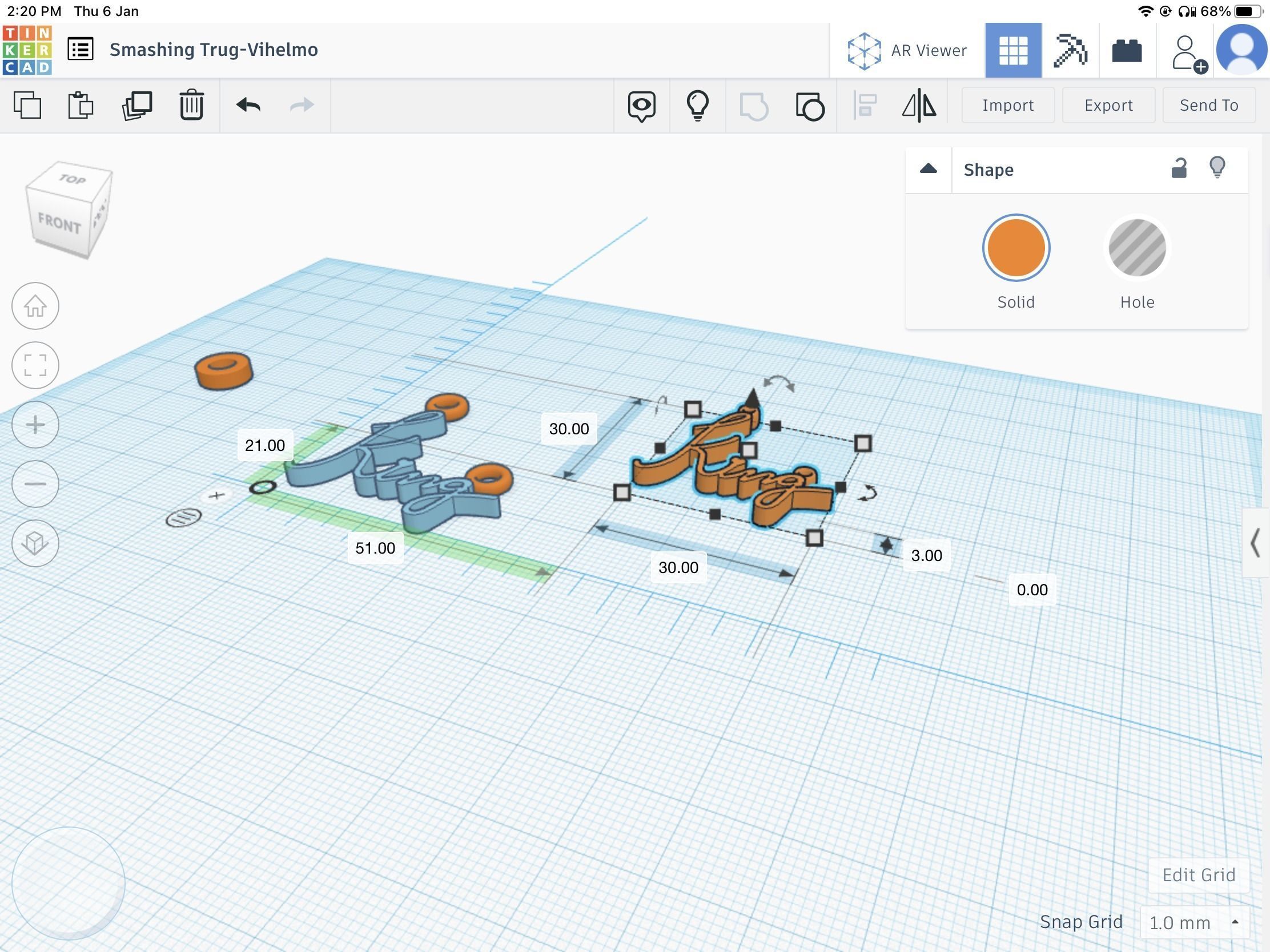Toggle ruler midpoint/endpoint measurement icon
The width and height of the screenshot is (1270, 952).
coord(184,518)
